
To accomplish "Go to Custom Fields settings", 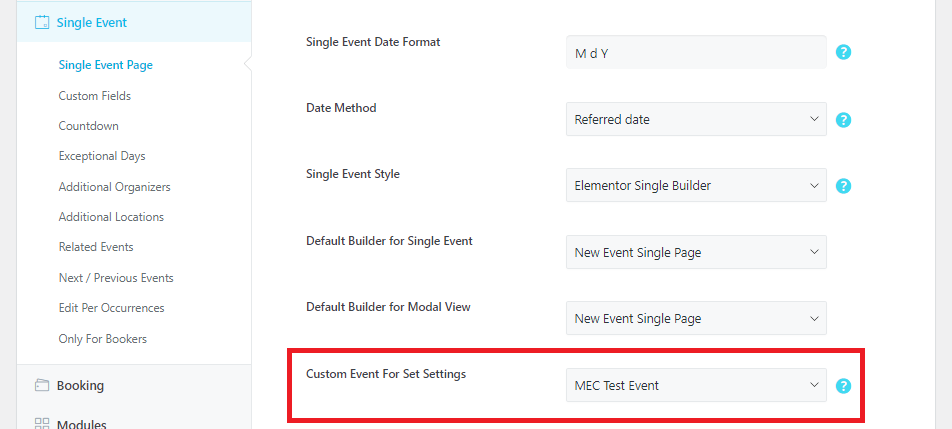I will click(x=95, y=96).
